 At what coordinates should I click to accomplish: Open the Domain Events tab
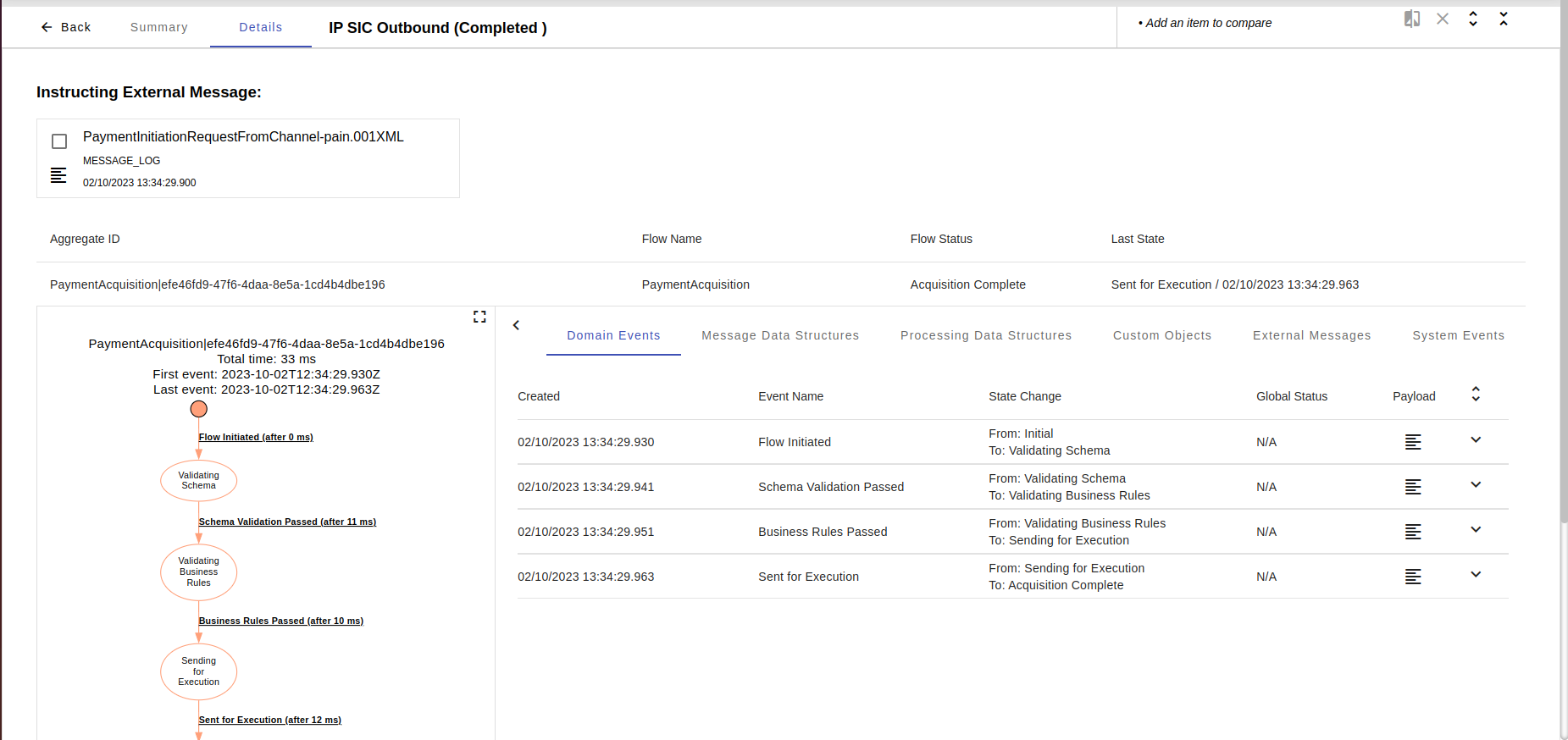click(x=613, y=335)
